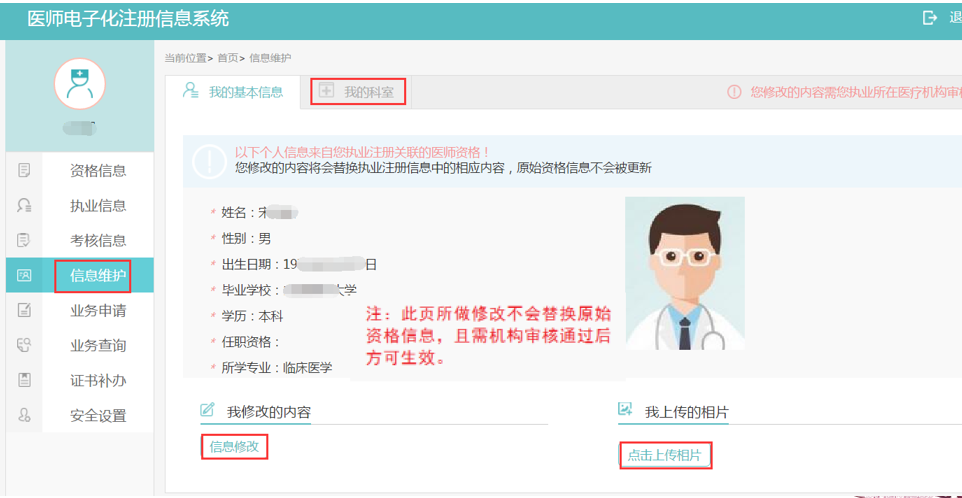Click the doctor avatar icon in sidebar

click(x=79, y=84)
